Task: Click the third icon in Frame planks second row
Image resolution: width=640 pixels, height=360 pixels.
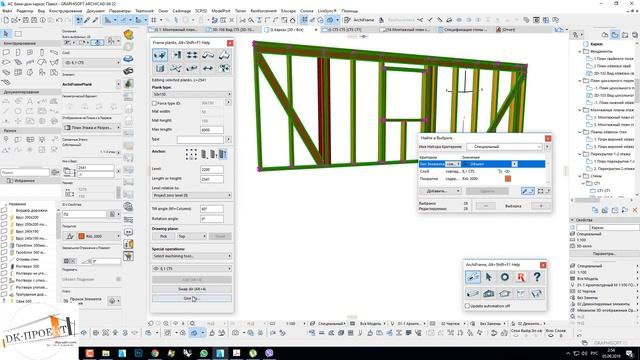Action: pos(192,68)
